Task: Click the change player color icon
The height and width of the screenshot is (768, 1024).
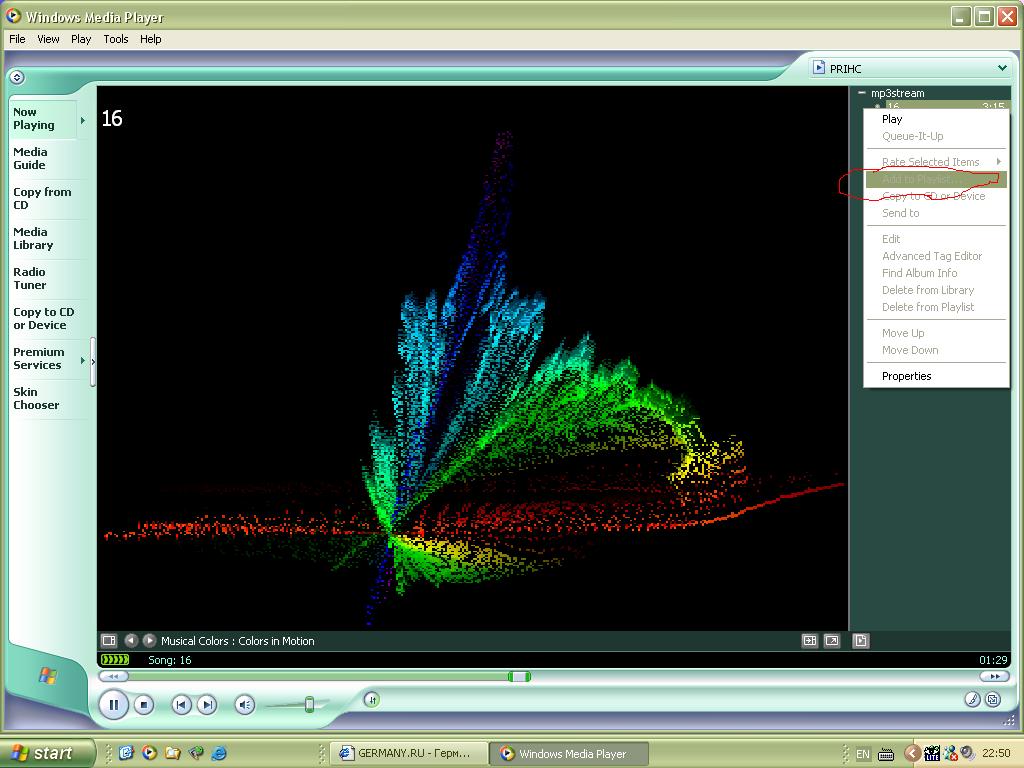Action: click(x=972, y=699)
